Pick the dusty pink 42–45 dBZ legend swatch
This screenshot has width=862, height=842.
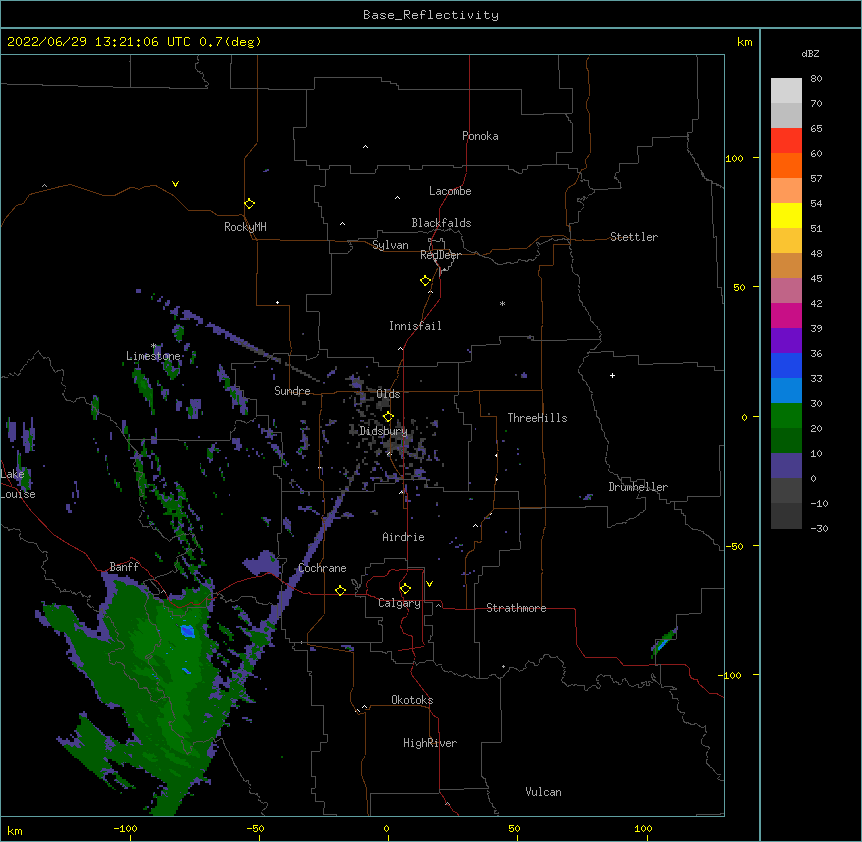coord(786,291)
